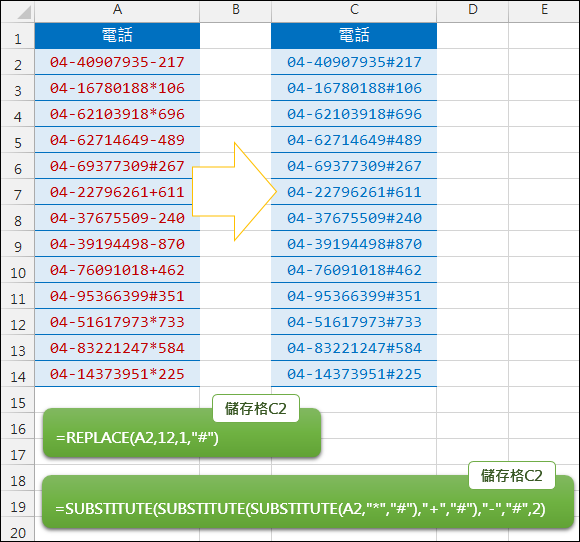
Task: Click the 電話 header in column C
Action: 354,36
